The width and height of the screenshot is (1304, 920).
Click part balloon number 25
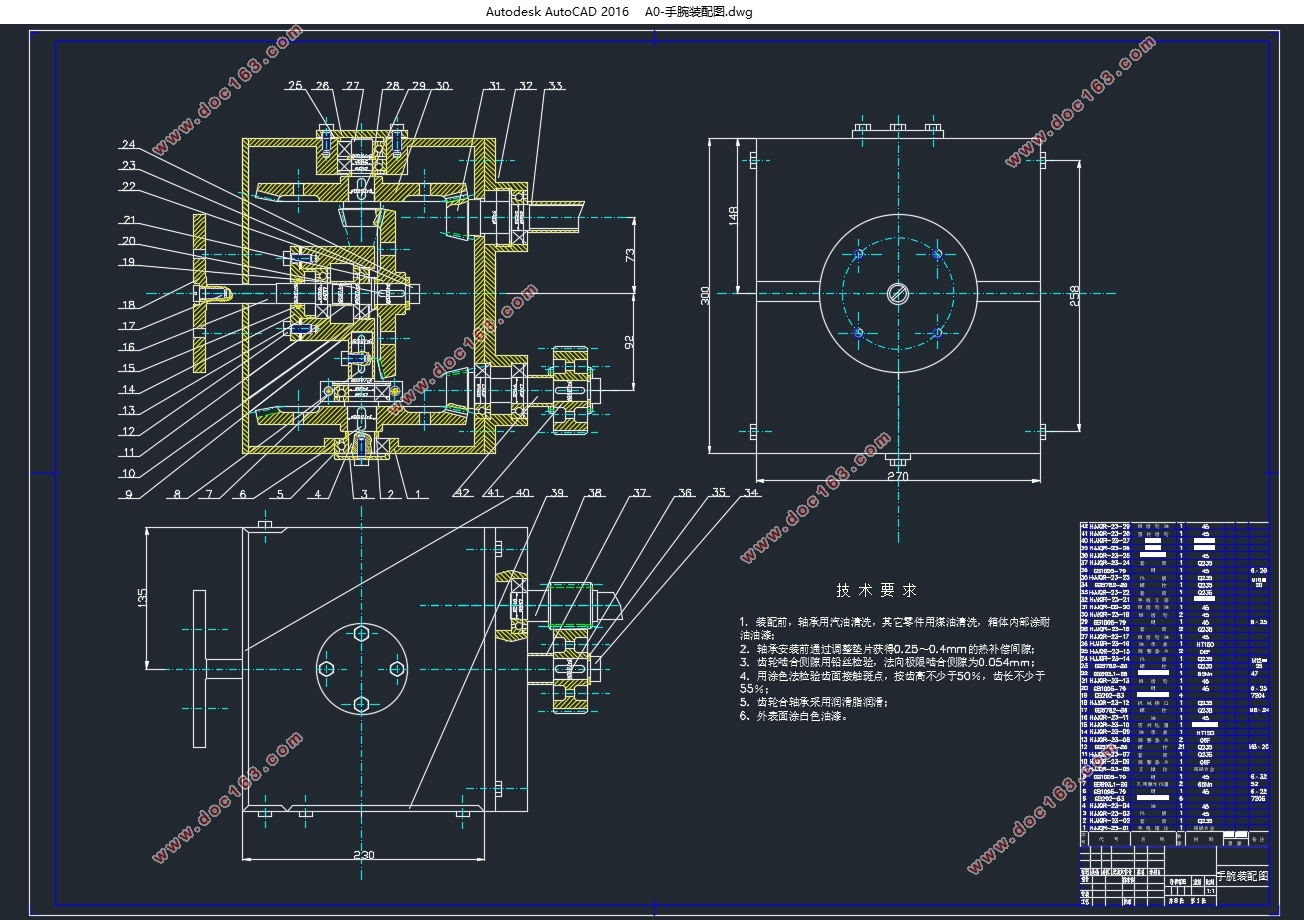294,86
